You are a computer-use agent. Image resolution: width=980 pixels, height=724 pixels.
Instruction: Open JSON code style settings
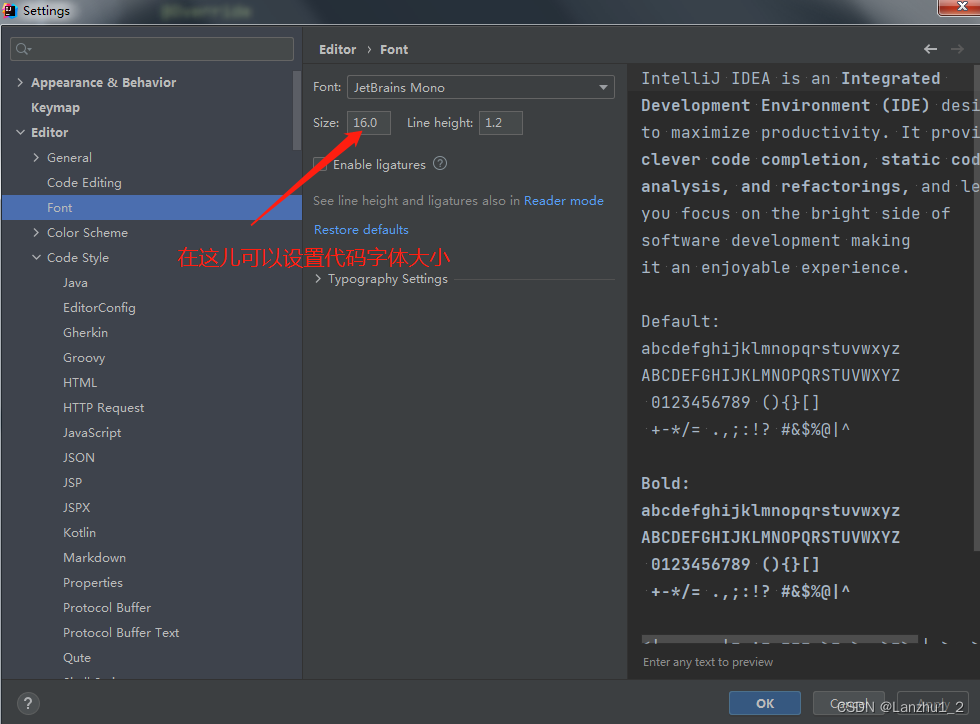coord(79,458)
